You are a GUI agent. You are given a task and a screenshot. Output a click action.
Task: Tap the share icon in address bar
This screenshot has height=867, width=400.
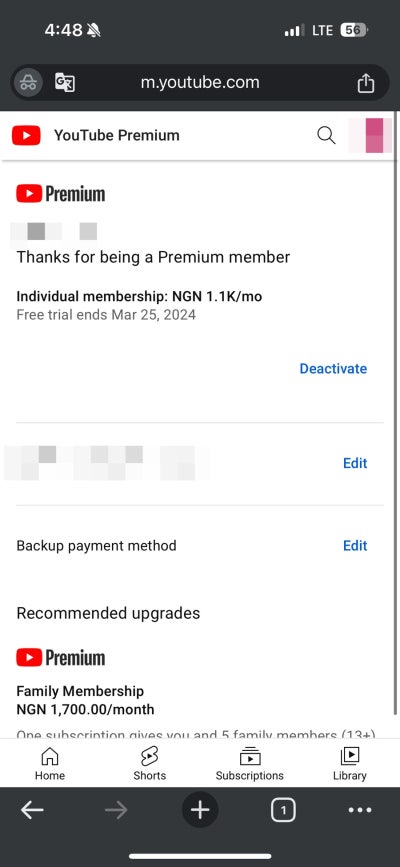point(366,83)
